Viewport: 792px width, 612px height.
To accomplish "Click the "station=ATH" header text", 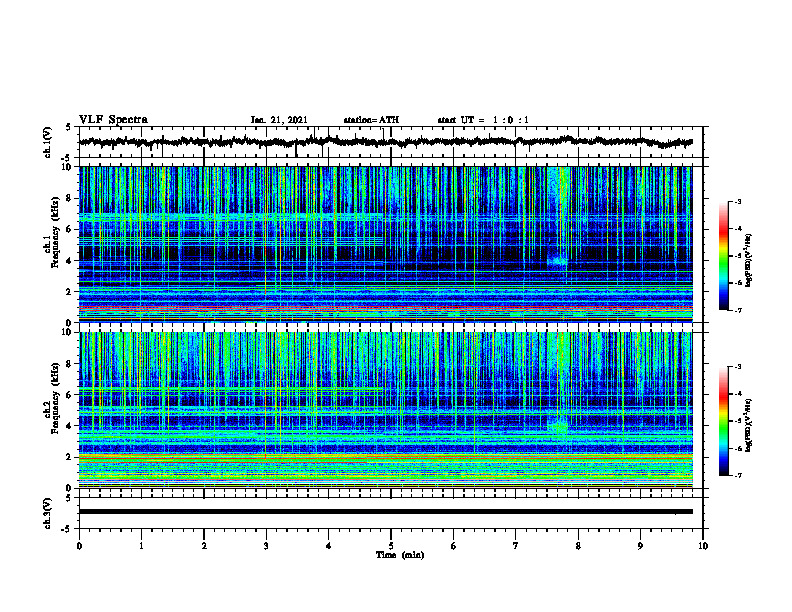I will click(371, 120).
